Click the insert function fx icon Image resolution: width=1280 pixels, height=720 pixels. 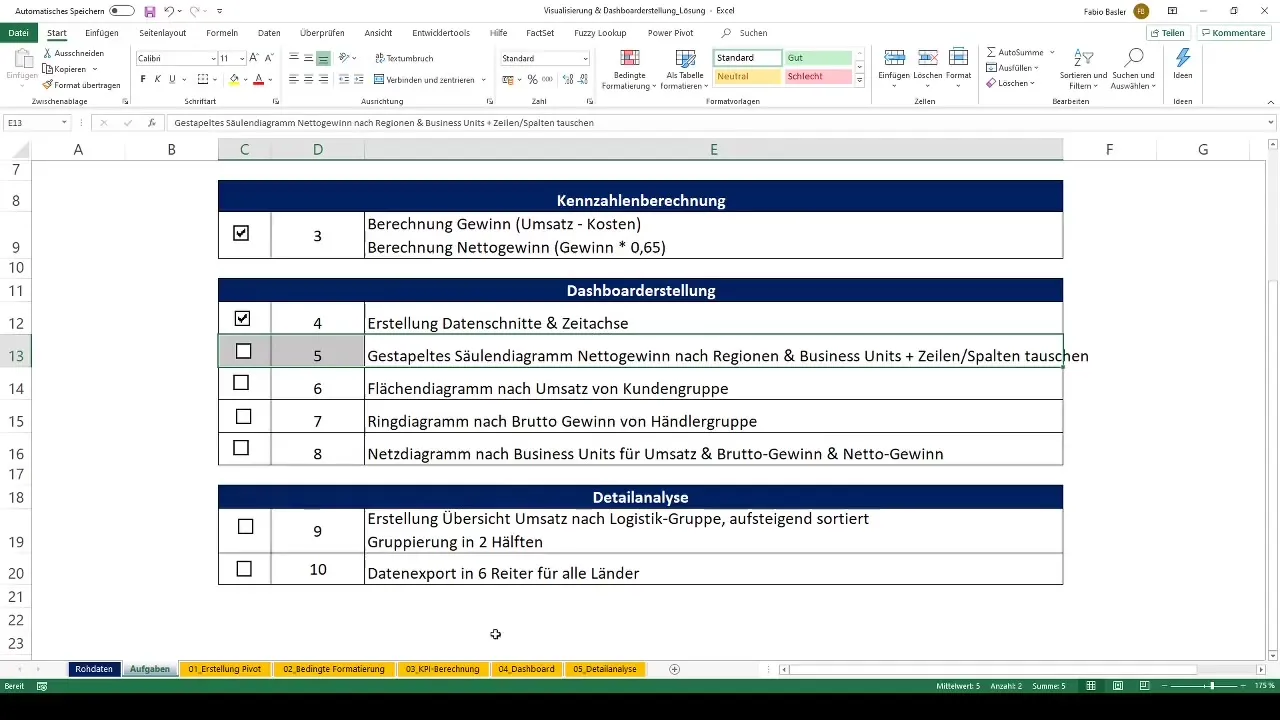[x=152, y=122]
